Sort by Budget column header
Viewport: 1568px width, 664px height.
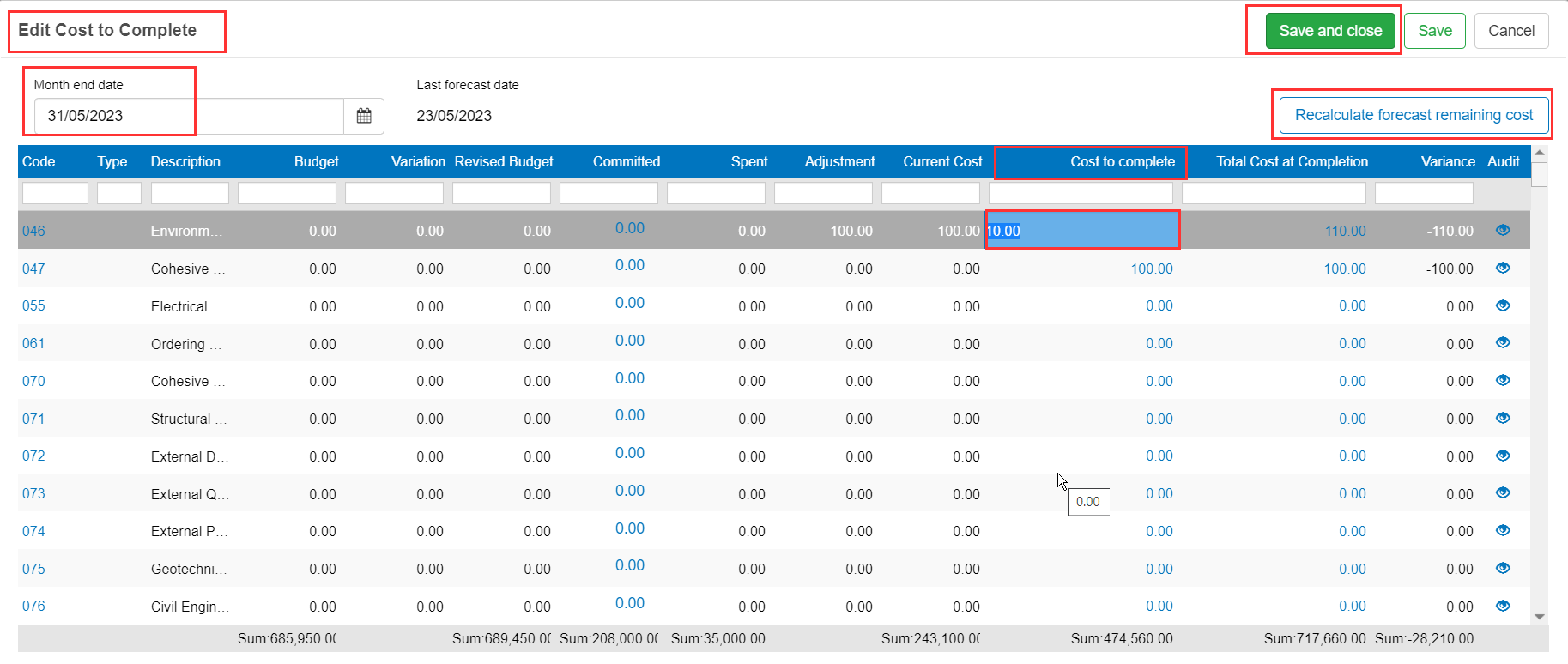[316, 161]
